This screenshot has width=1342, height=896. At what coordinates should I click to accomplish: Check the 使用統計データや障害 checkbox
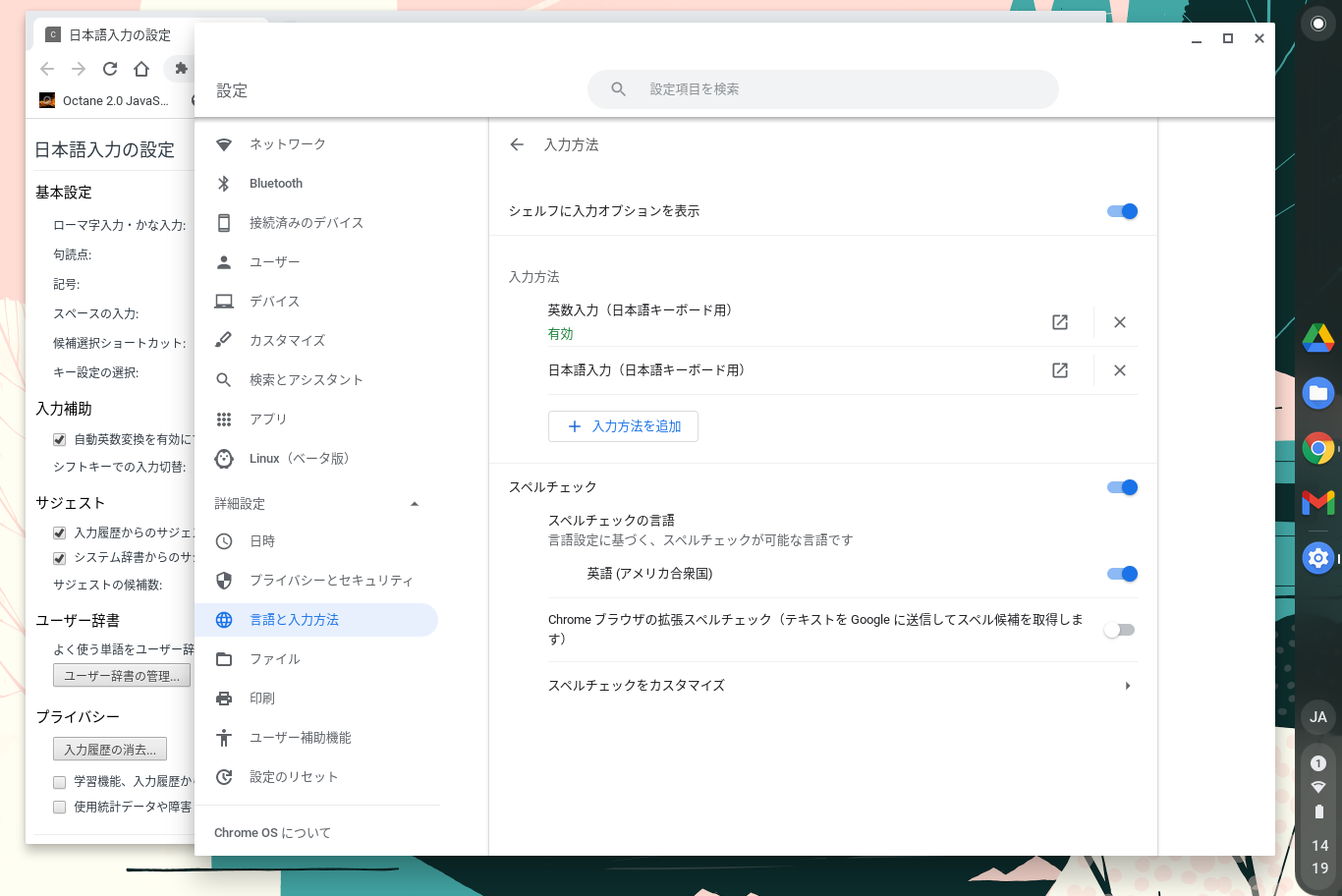(x=59, y=808)
